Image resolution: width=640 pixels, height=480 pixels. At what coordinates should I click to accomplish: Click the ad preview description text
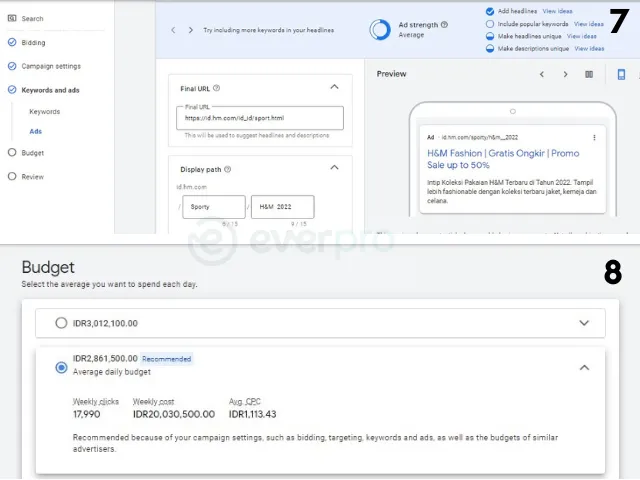512,191
